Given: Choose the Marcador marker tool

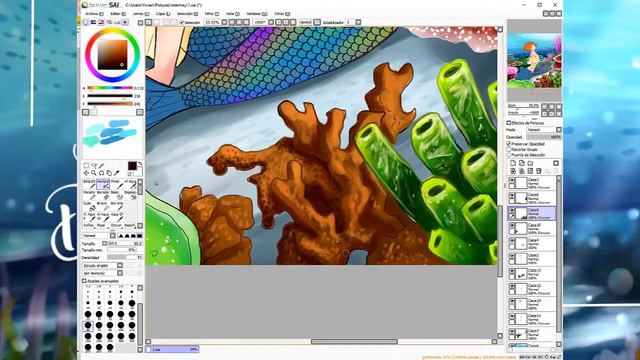Looking at the screenshot, I should coord(89,195).
